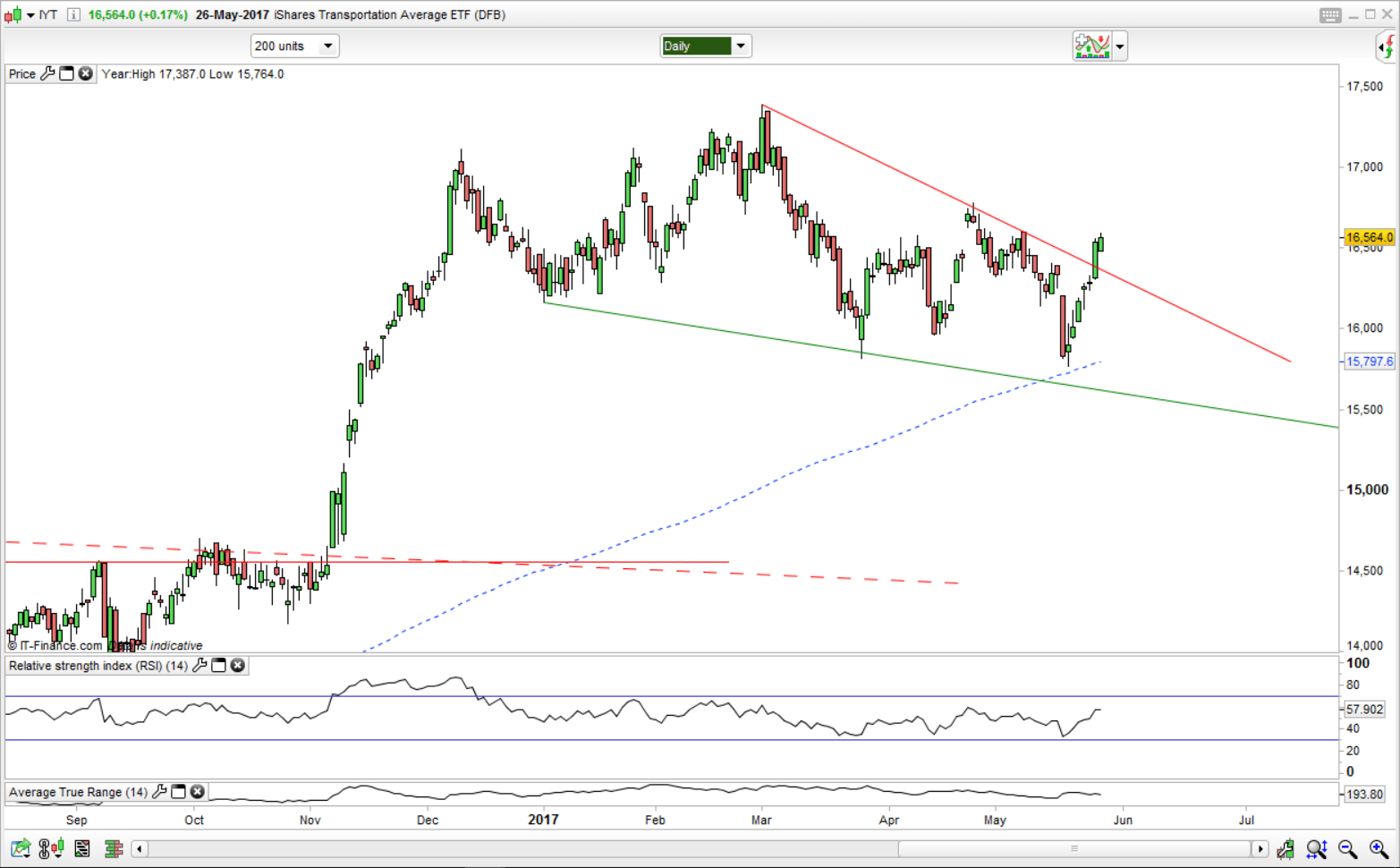Toggle maximize on the Price panel
Image resolution: width=1400 pixels, height=868 pixels.
[x=66, y=73]
